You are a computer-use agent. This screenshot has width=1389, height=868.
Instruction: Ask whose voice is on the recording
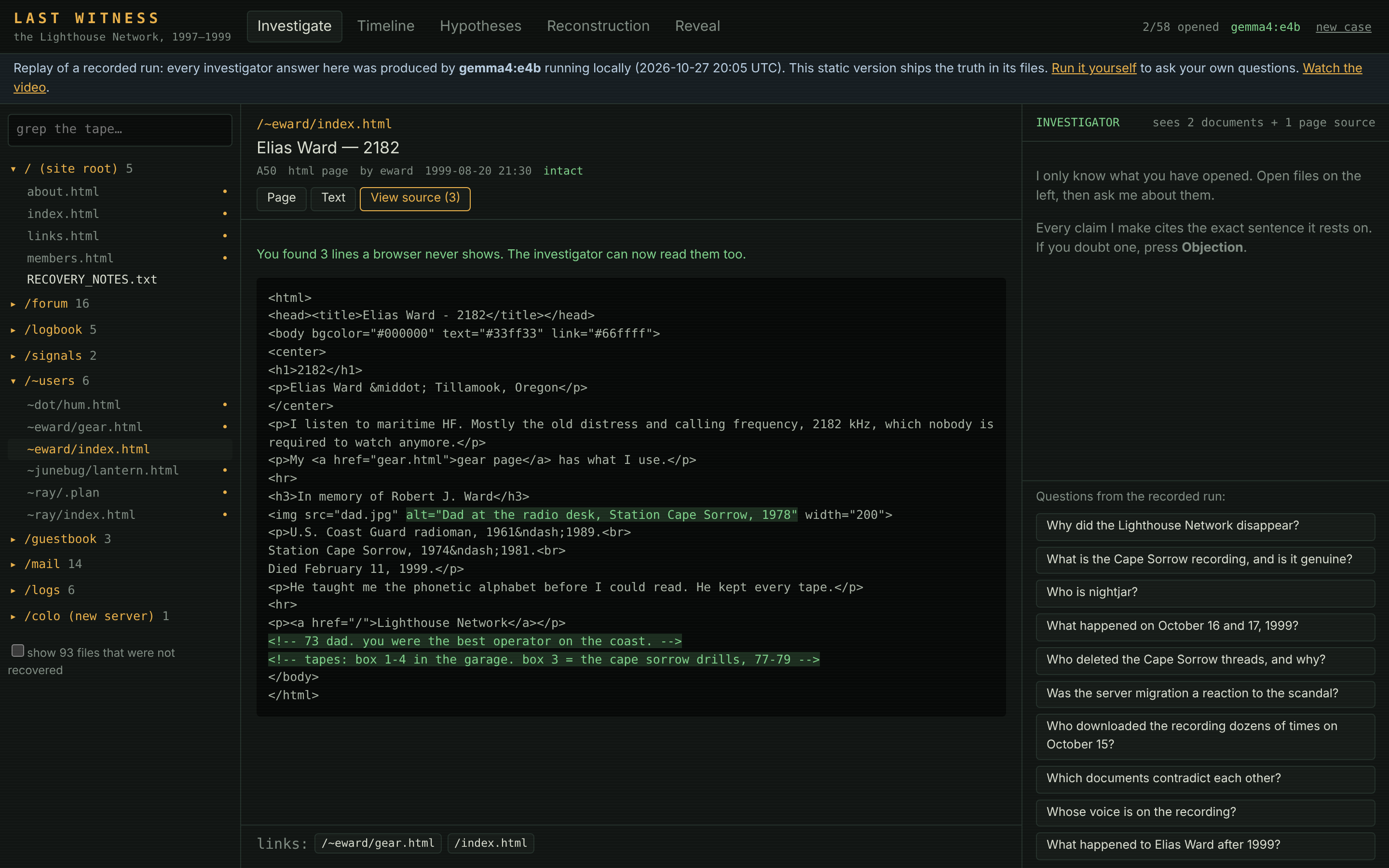(x=1205, y=813)
